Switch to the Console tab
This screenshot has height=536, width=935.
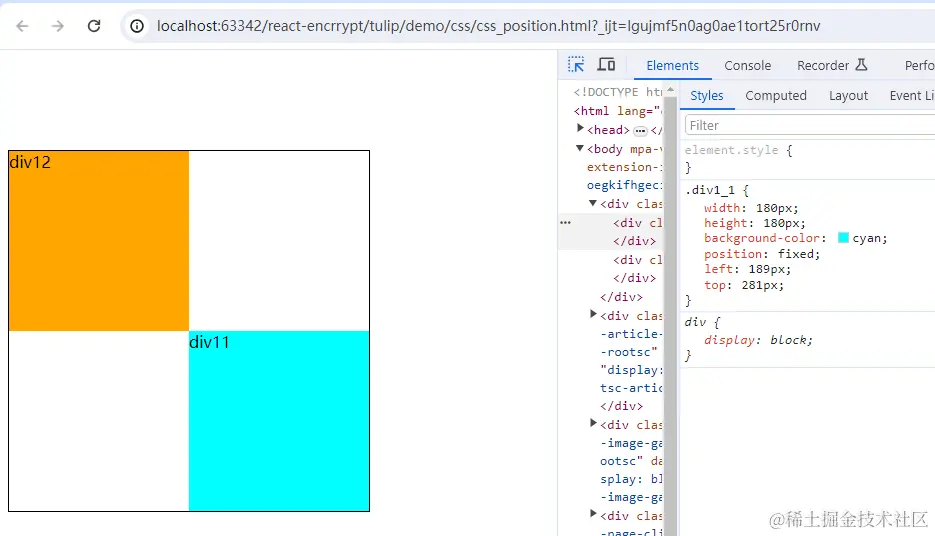(747, 65)
